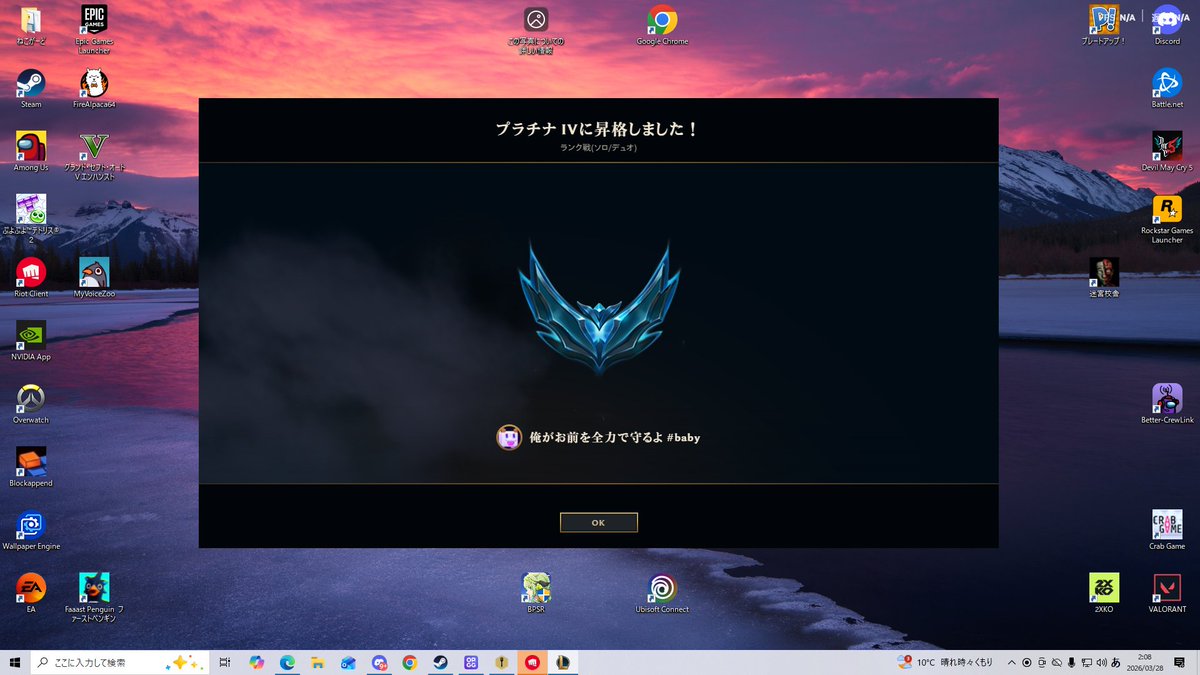Select the Devil May Cry 5 desktop icon
This screenshot has width=1200, height=675.
pyautogui.click(x=1167, y=152)
